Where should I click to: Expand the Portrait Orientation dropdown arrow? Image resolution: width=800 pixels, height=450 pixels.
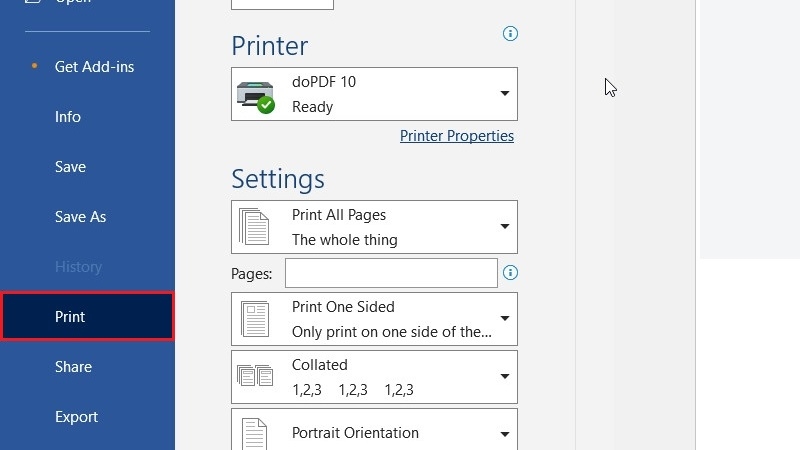(x=505, y=435)
